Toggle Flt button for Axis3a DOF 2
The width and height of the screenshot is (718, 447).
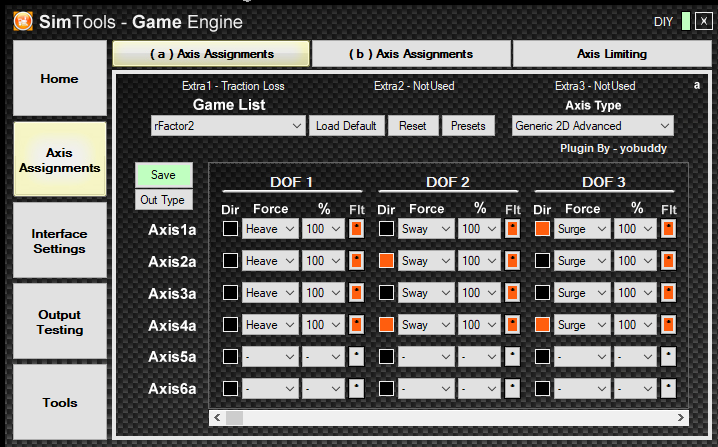[512, 293]
